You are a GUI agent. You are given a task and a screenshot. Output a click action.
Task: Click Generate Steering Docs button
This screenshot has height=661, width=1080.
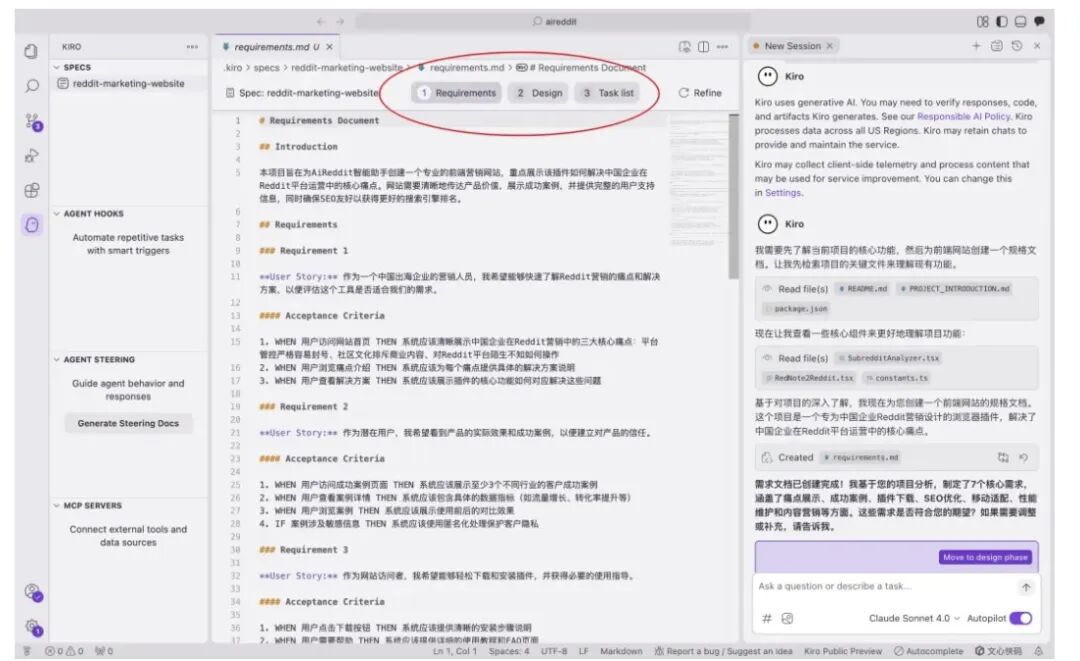(x=128, y=423)
